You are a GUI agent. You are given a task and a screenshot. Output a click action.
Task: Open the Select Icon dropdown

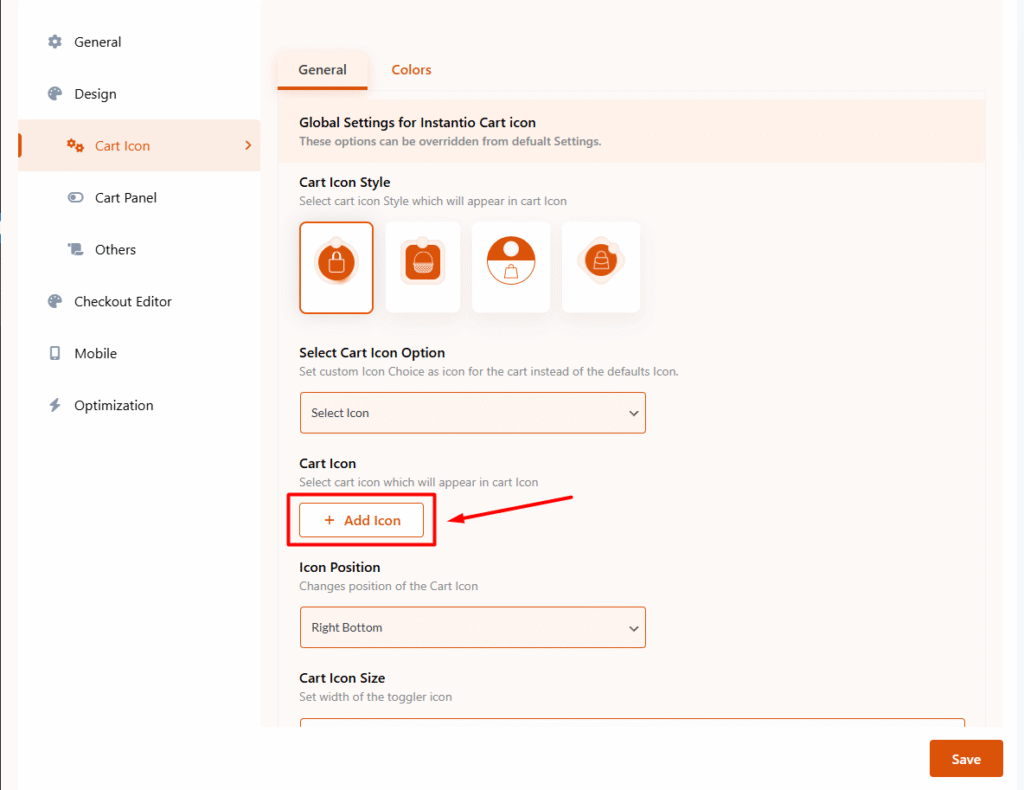pyautogui.click(x=472, y=413)
